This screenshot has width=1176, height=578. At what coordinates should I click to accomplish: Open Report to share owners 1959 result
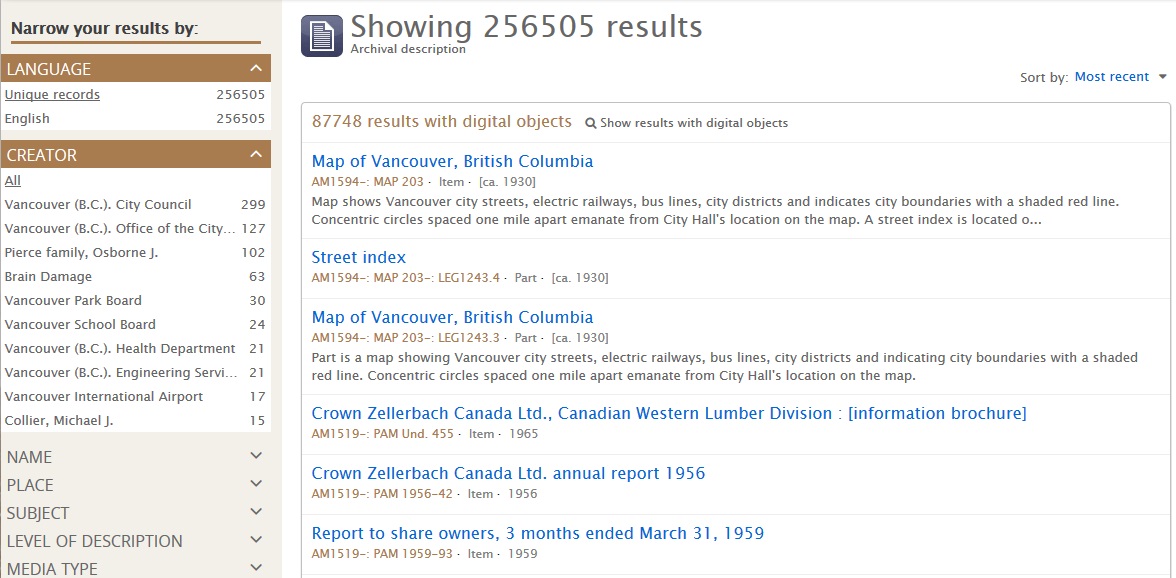click(x=538, y=533)
